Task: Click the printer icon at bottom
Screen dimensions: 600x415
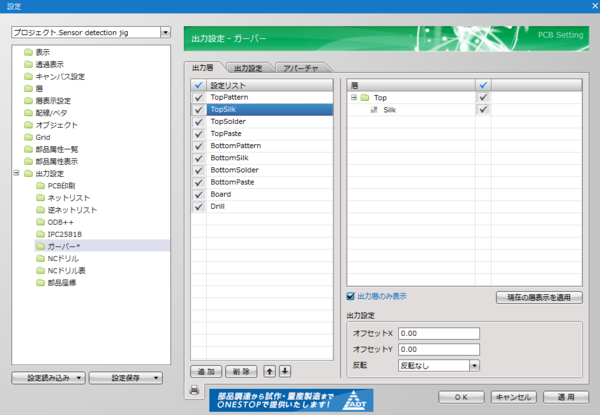Action: tap(195, 389)
